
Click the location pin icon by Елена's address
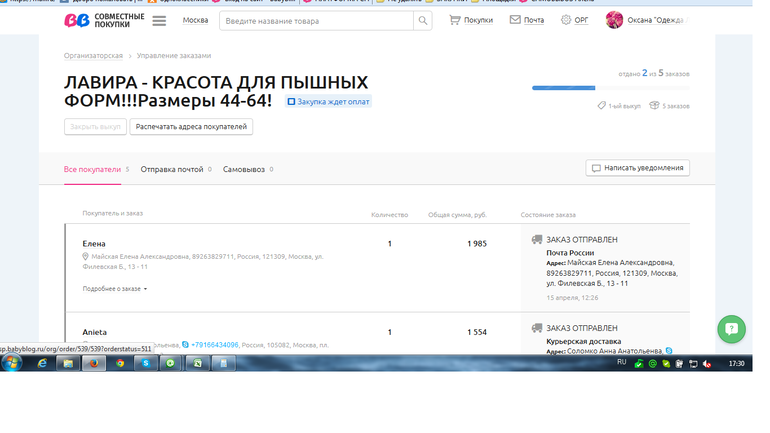tap(85, 256)
